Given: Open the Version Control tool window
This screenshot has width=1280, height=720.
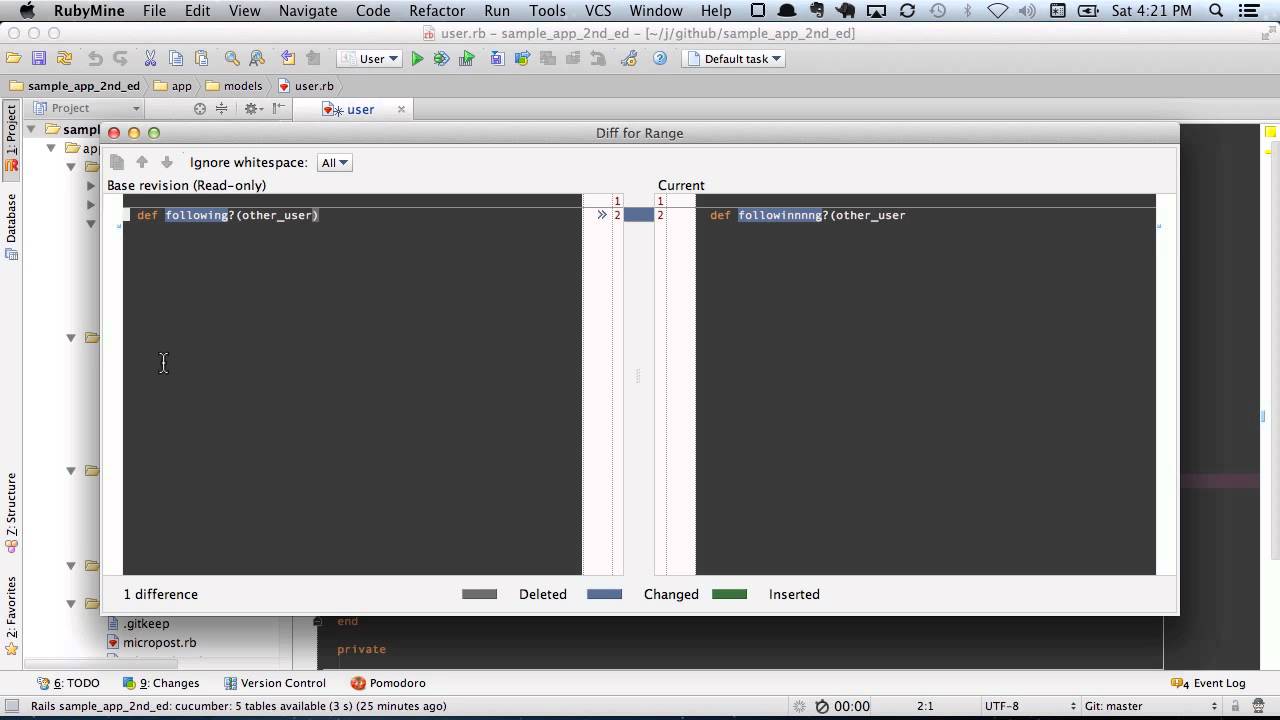Looking at the screenshot, I should (275, 683).
